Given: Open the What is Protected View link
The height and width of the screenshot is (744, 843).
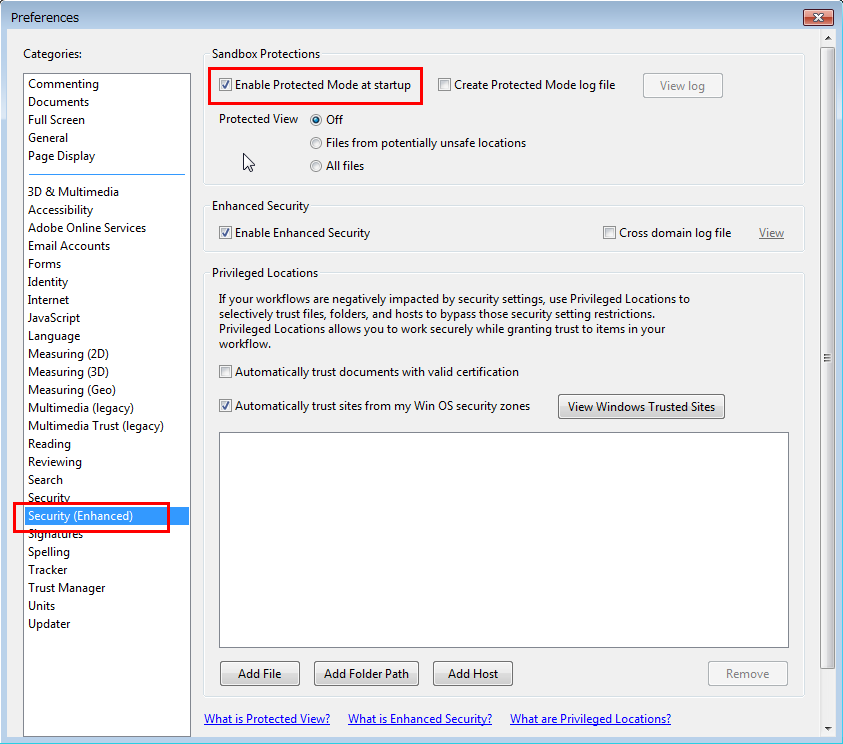Looking at the screenshot, I should click(x=266, y=718).
